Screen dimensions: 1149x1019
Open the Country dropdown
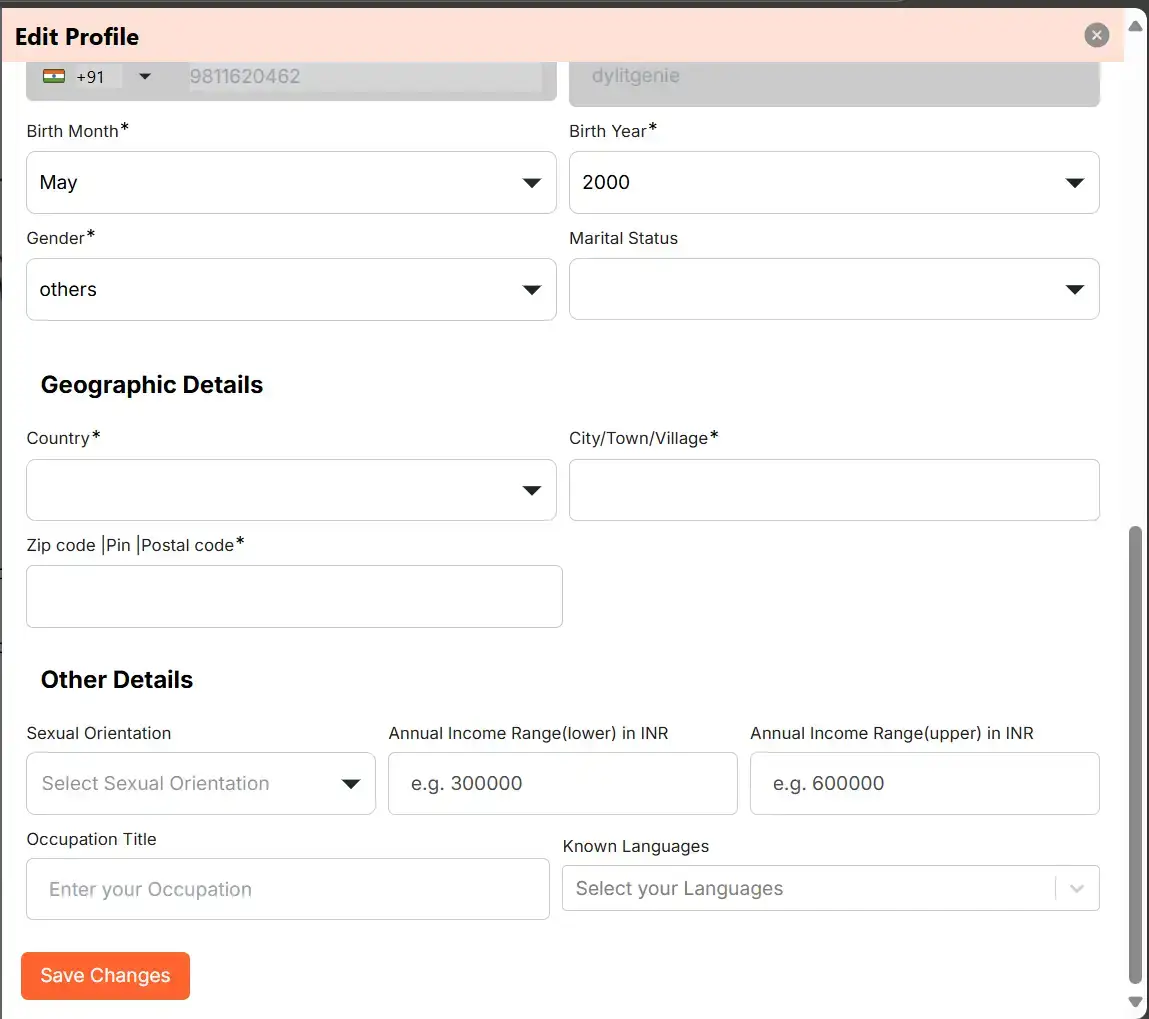(291, 490)
